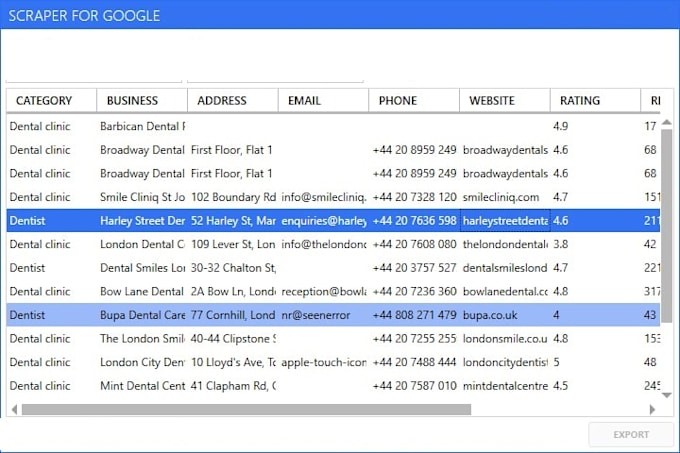Viewport: 680px width, 453px height.
Task: Sort by BUSINESS column header
Action: (x=142, y=101)
